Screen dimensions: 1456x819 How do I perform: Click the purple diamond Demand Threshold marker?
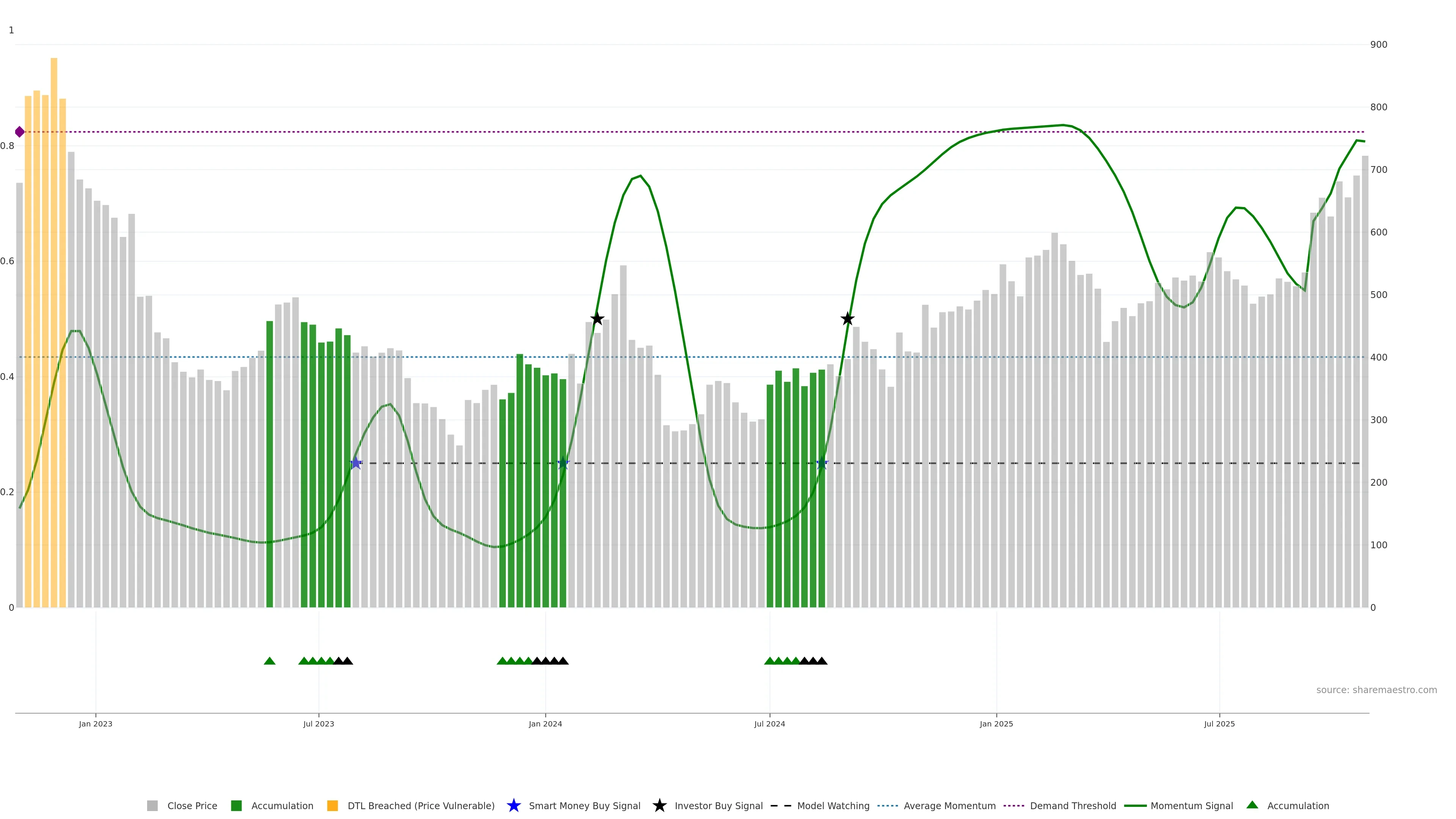click(20, 132)
